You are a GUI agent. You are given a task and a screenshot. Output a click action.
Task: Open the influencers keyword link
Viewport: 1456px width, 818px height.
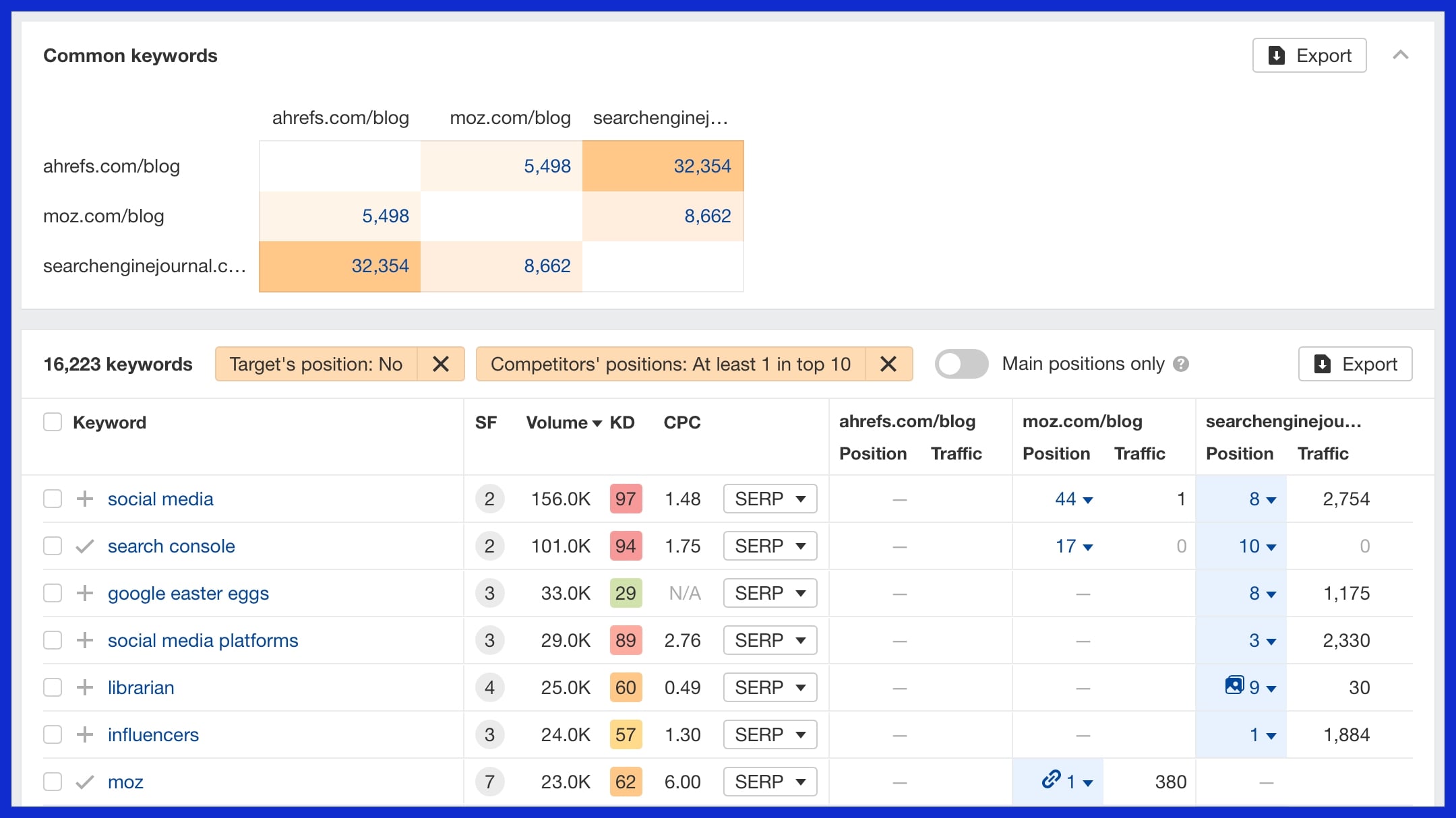(x=153, y=734)
